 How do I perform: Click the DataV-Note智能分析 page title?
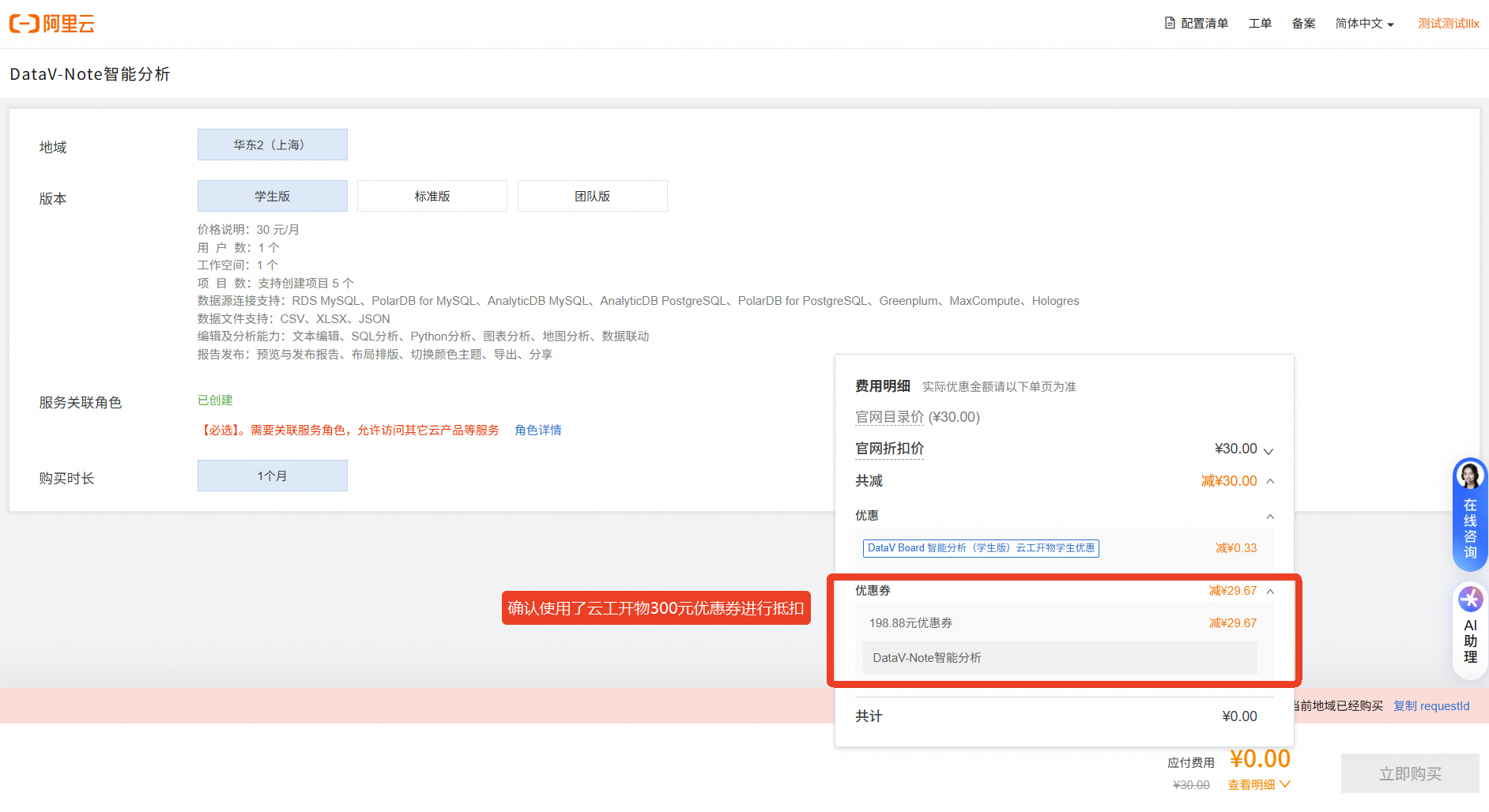[90, 74]
